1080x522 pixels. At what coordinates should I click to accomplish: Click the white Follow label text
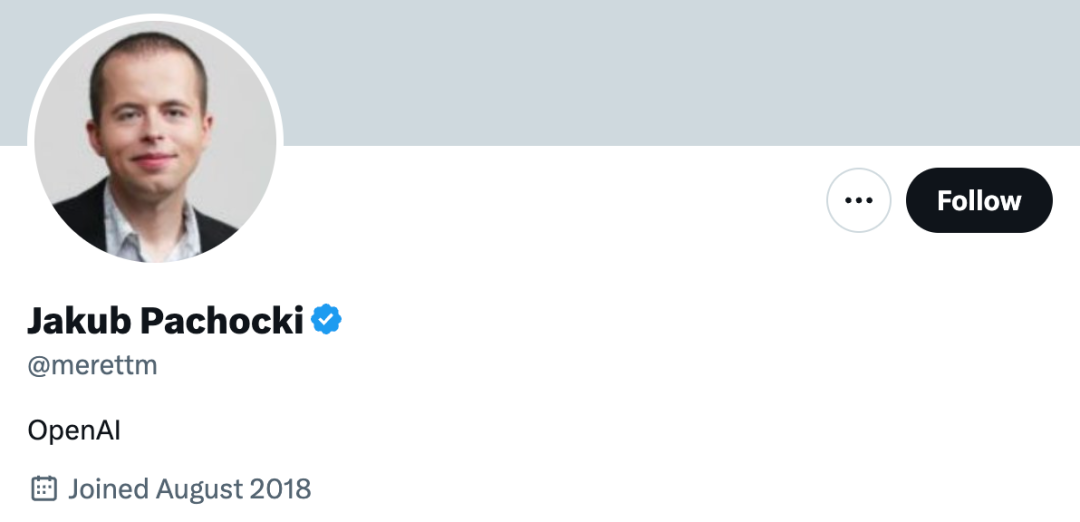click(x=978, y=201)
